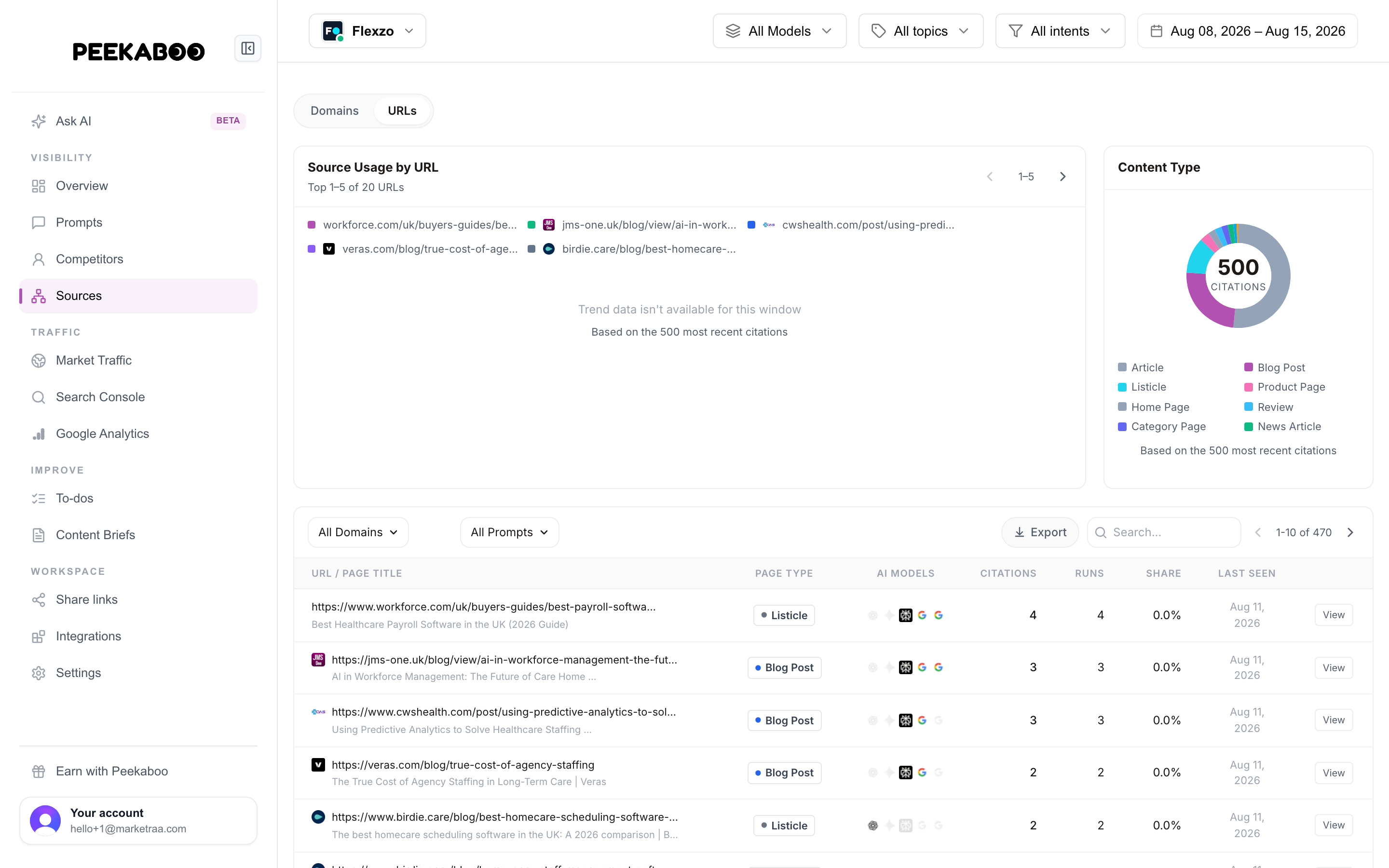Image resolution: width=1389 pixels, height=868 pixels.
Task: Click the Blog Post legend color swatch
Action: 1248,367
